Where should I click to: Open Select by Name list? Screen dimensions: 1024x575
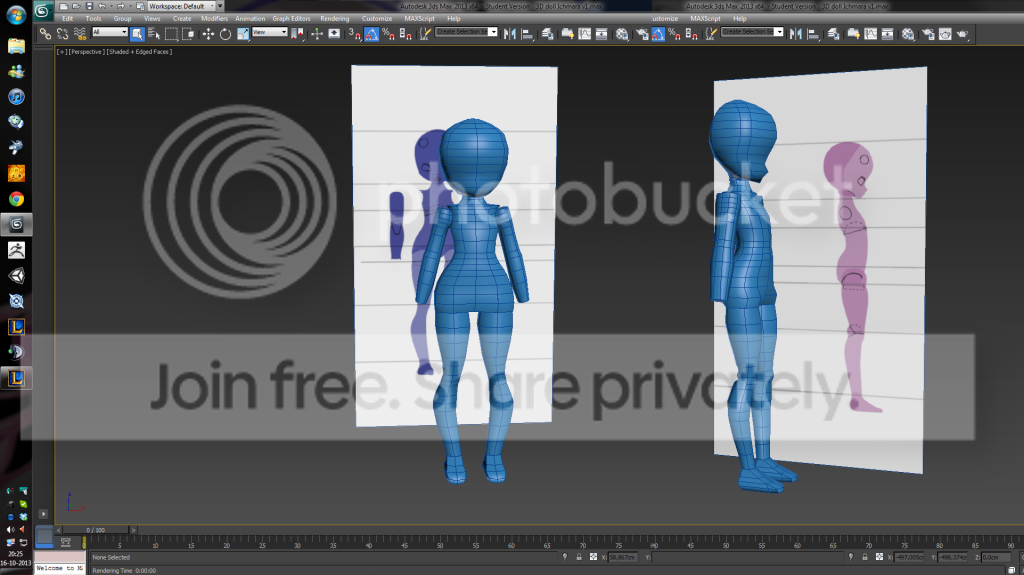point(153,34)
